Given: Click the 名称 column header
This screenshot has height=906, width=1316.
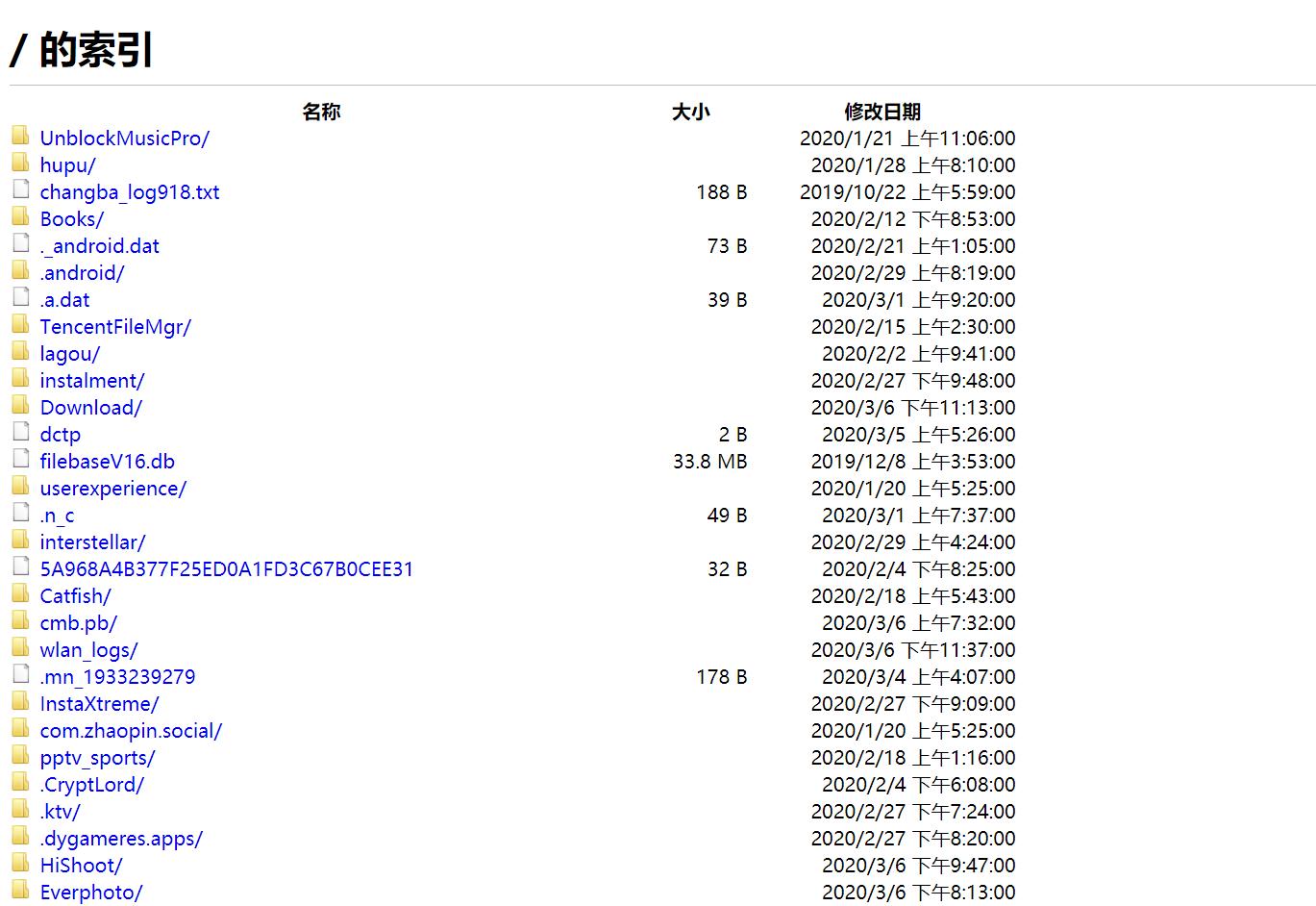Looking at the screenshot, I should [322, 112].
